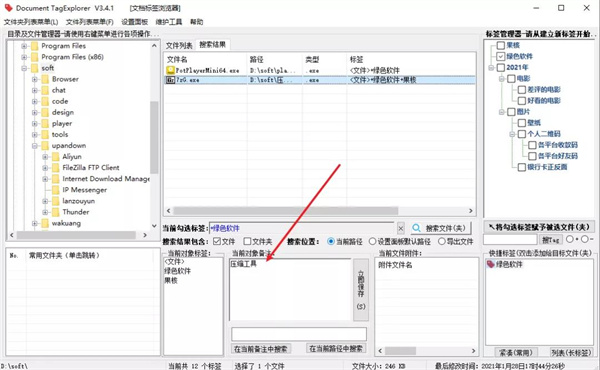Image resolution: width=600 pixels, height=370 pixels.
Task: Clear the 当前勾选标签 field with the X
Action: 400,228
